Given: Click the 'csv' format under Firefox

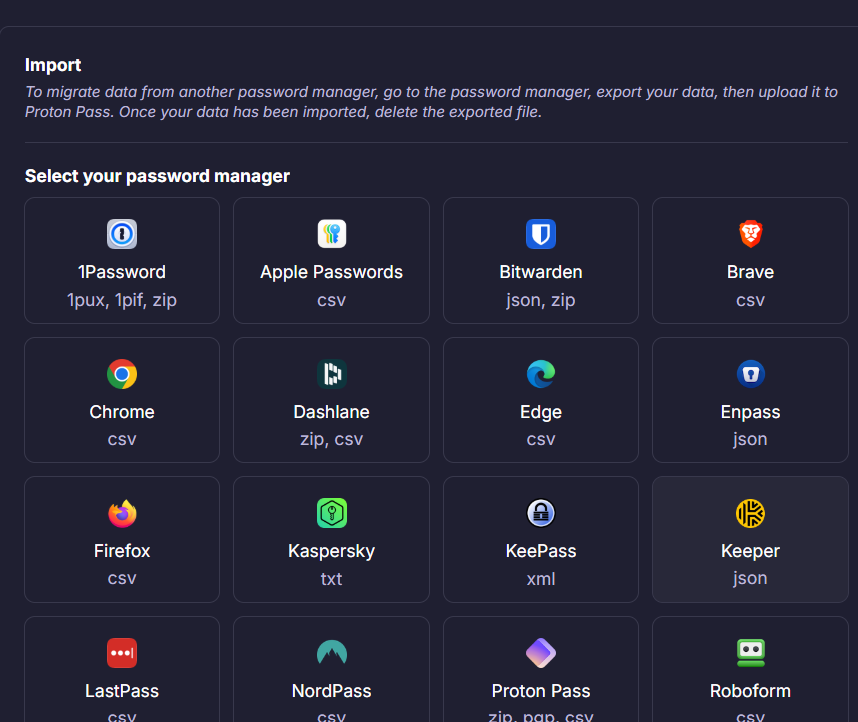Looking at the screenshot, I should coord(122,578).
